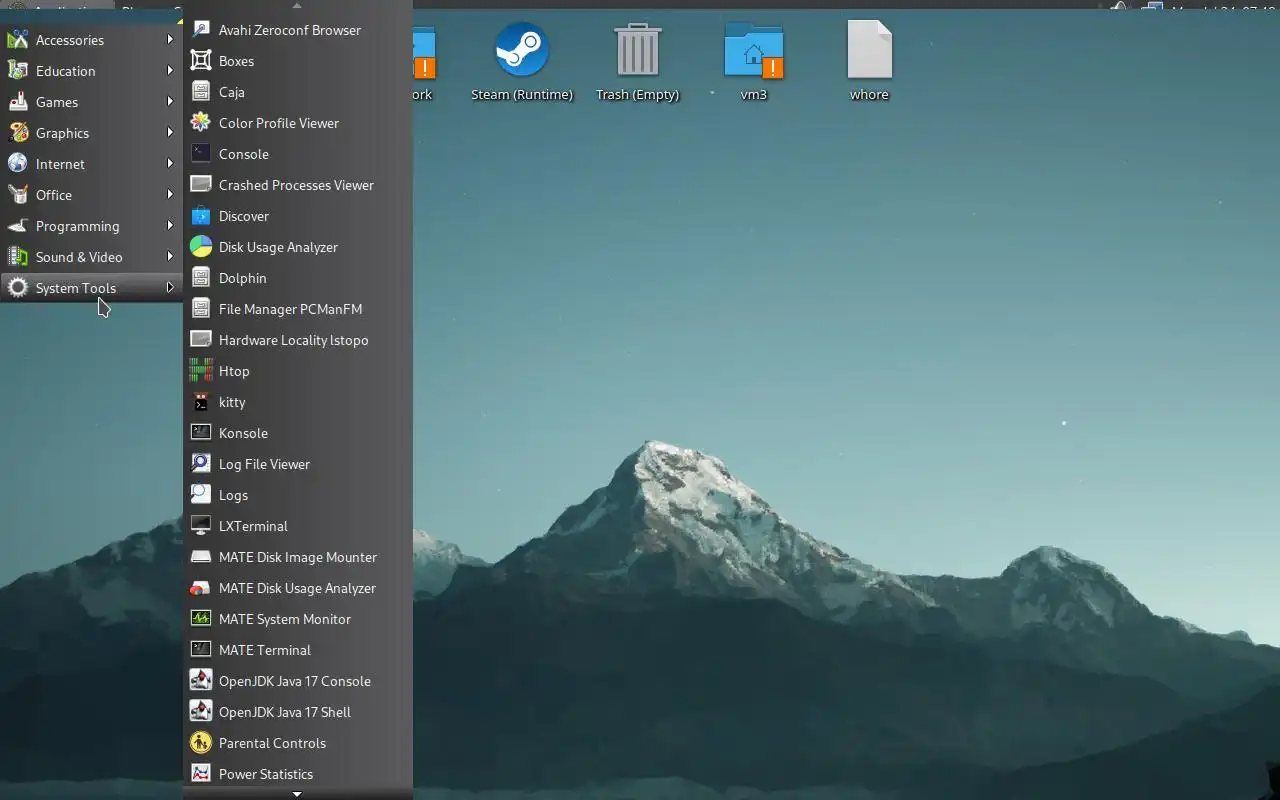Image resolution: width=1280 pixels, height=800 pixels.
Task: Click the MATE System Monitor graph icon
Action: [x=201, y=619]
